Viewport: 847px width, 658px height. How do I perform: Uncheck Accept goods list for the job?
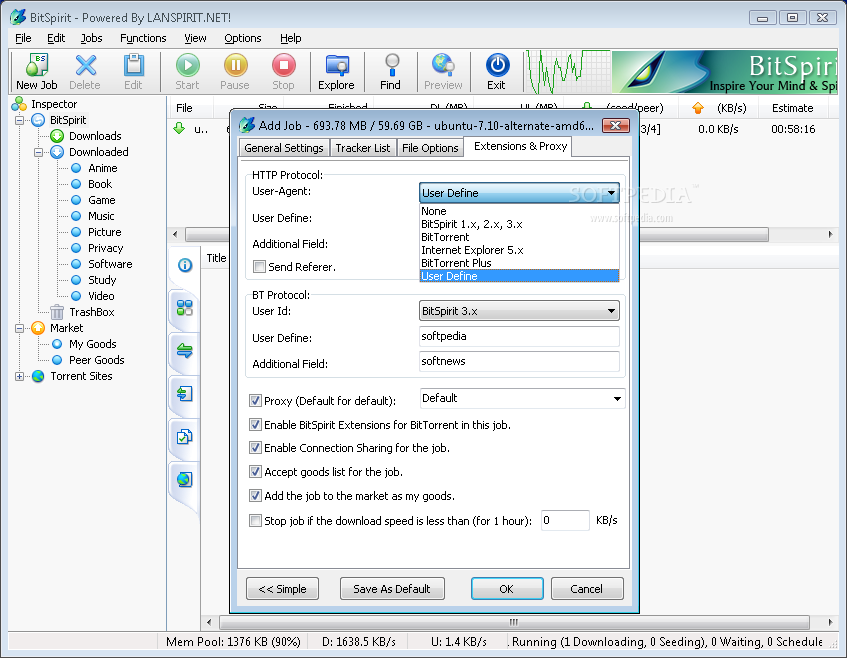point(255,472)
